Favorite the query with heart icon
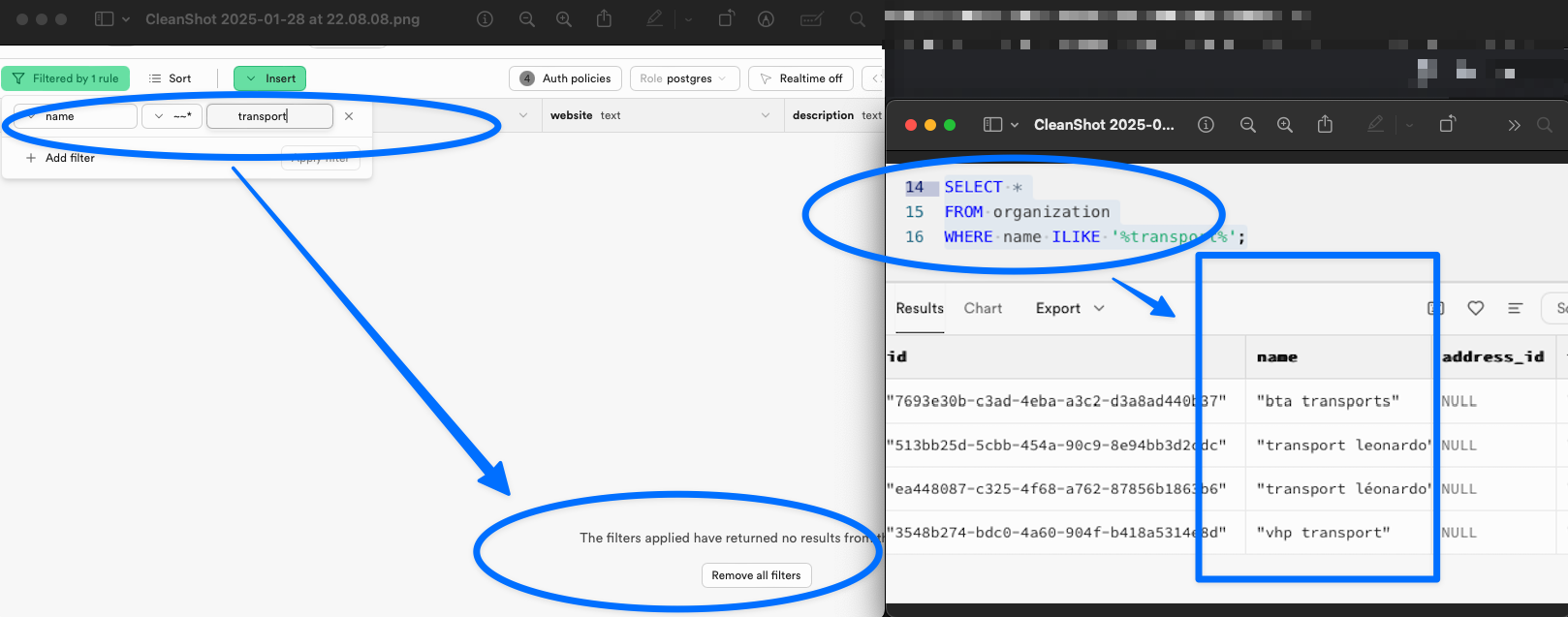Viewport: 1568px width, 617px height. coord(1476,308)
